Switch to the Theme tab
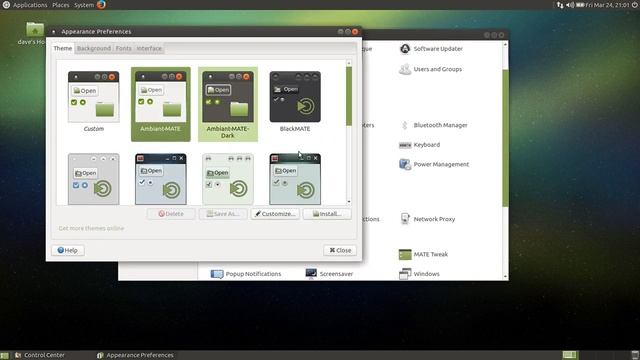Viewport: 640px width, 360px height. [63, 48]
